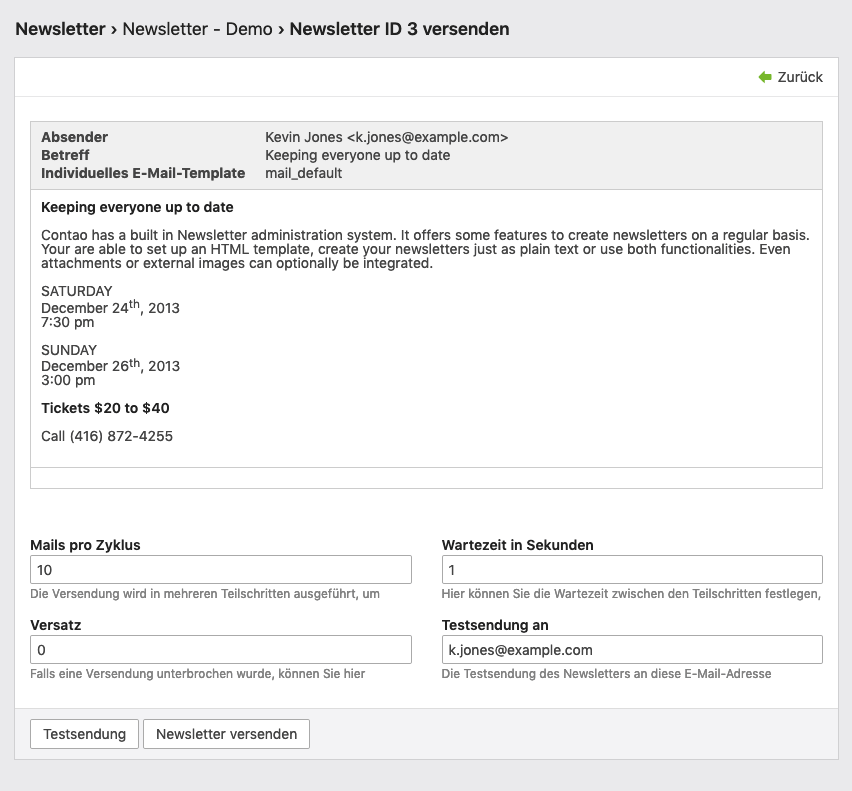This screenshot has width=852, height=791.
Task: Focus the Mails pro Zyklus field
Action: (221, 570)
